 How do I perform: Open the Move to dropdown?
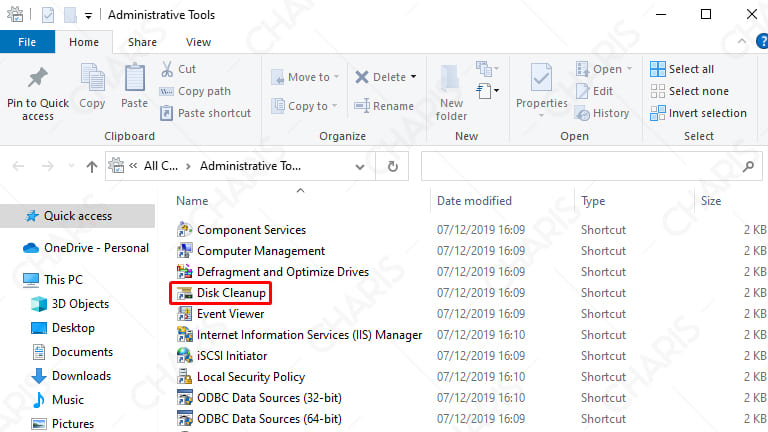pos(305,77)
